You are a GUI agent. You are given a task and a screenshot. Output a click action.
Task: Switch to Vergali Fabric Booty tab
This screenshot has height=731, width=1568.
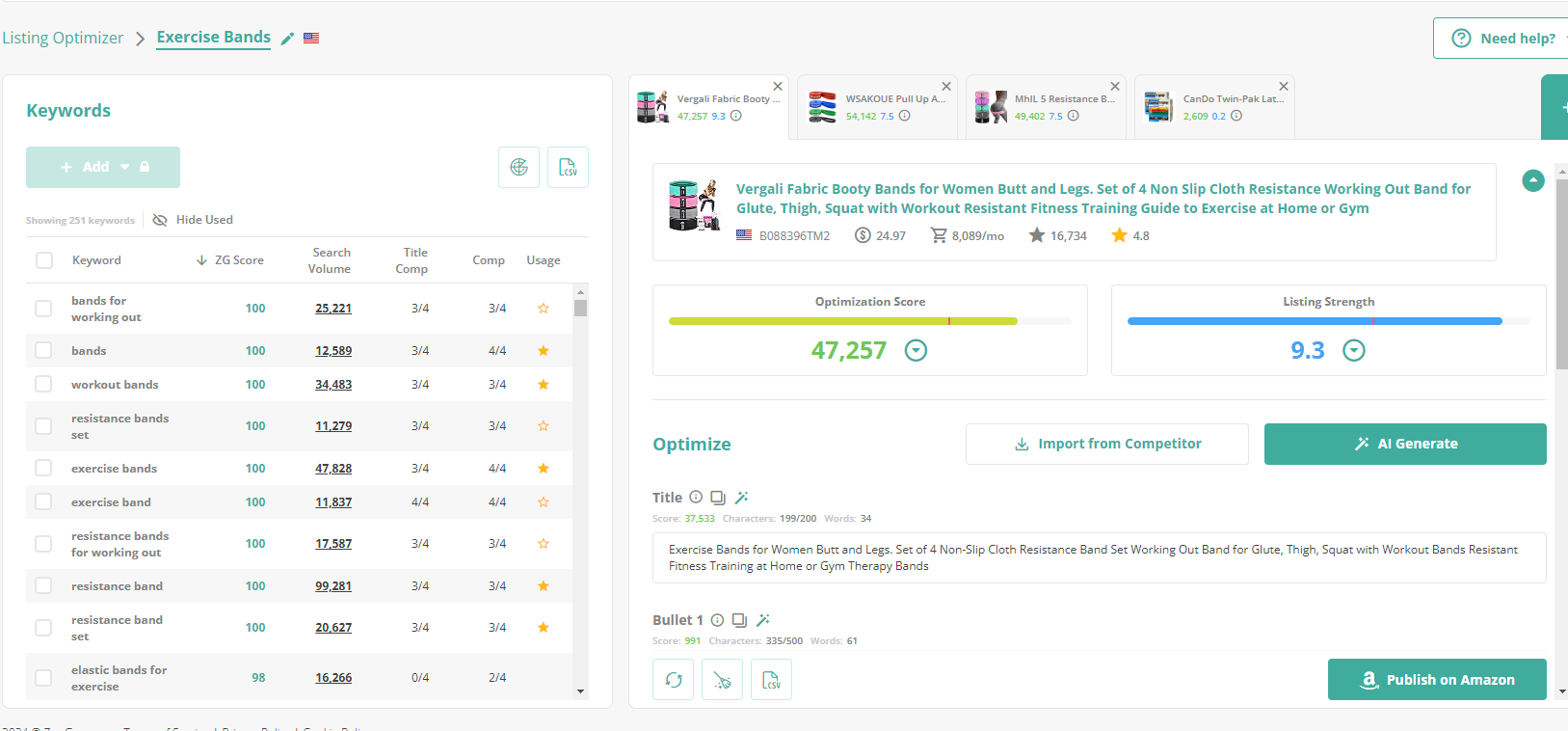click(x=709, y=107)
